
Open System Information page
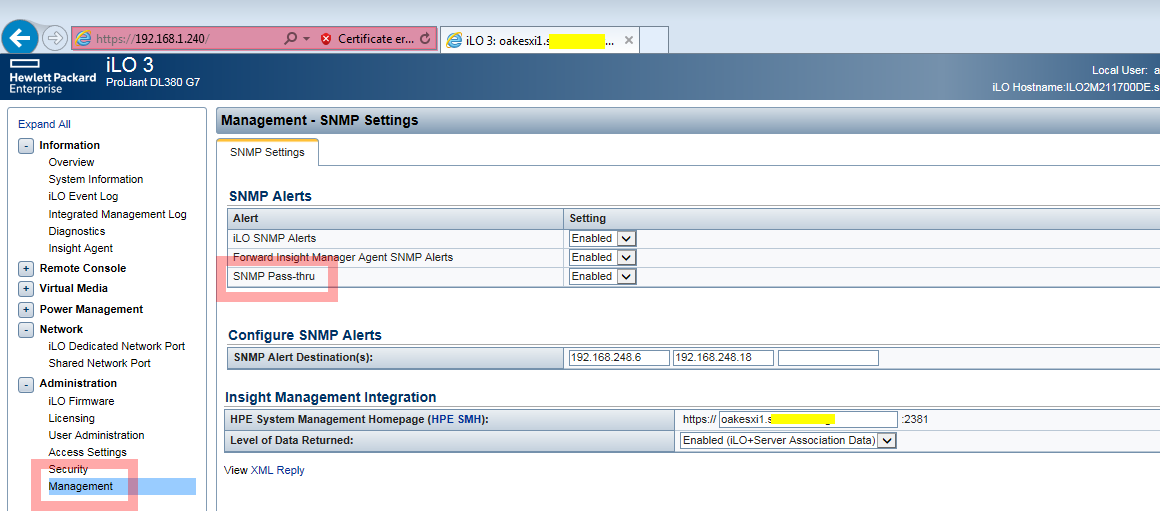click(95, 179)
